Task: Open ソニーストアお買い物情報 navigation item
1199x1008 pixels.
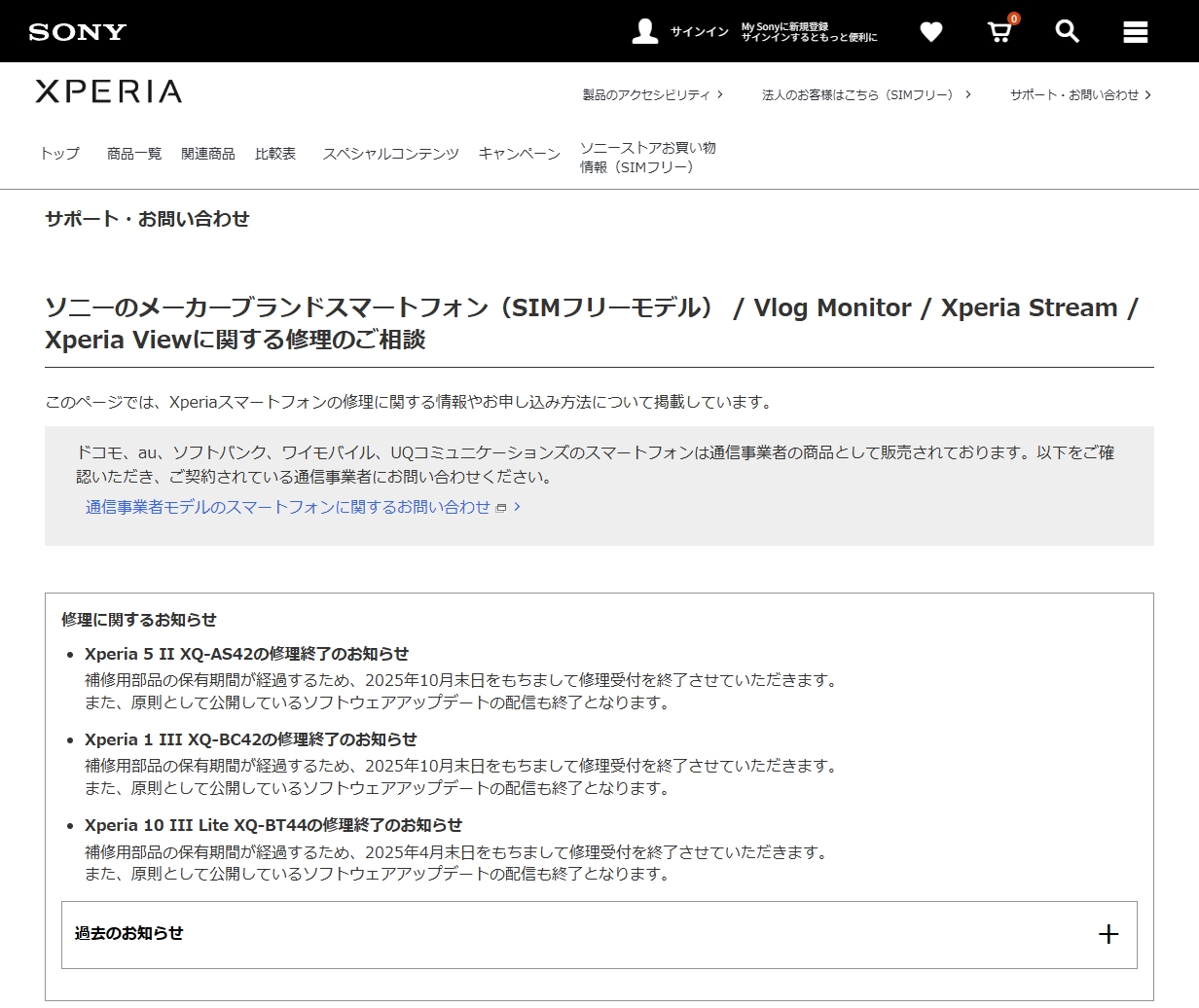Action: coord(647,158)
